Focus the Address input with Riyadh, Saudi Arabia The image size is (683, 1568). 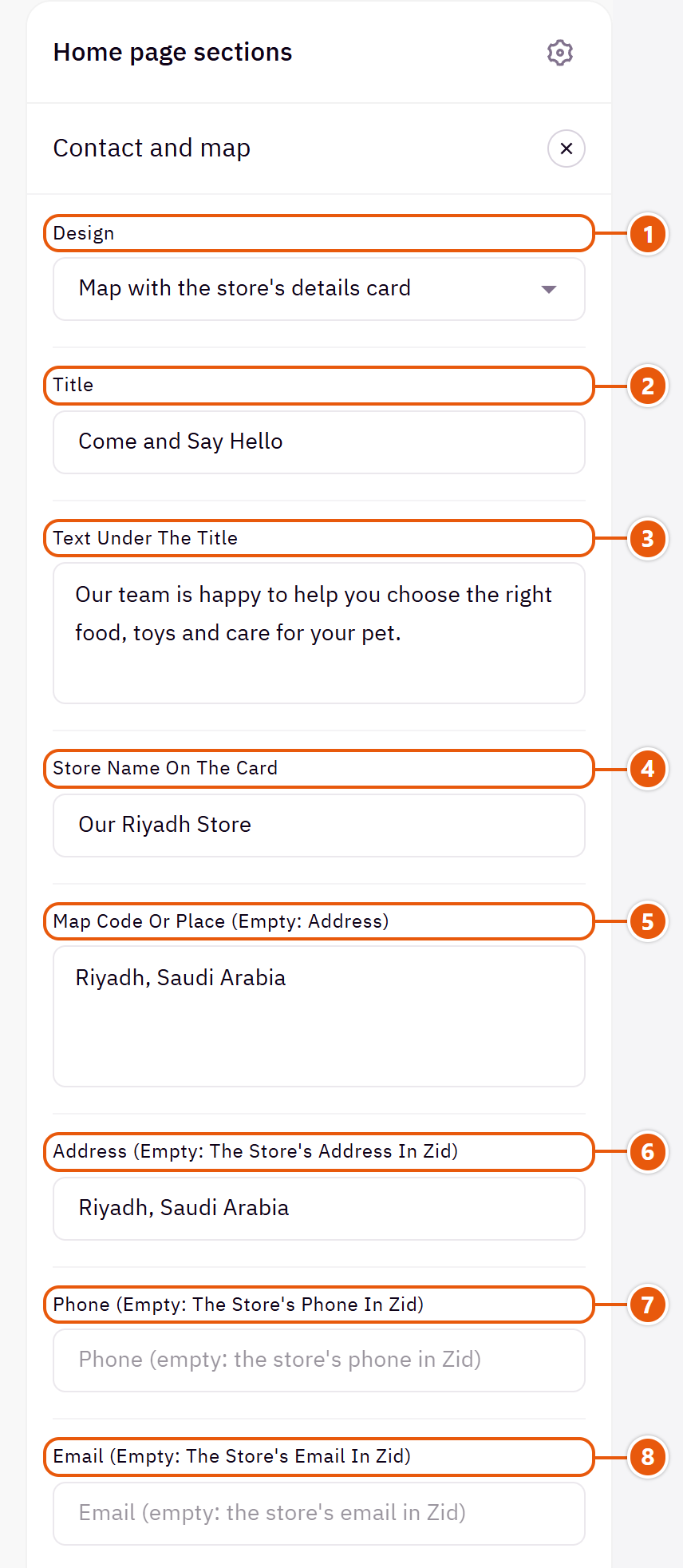tap(319, 1209)
